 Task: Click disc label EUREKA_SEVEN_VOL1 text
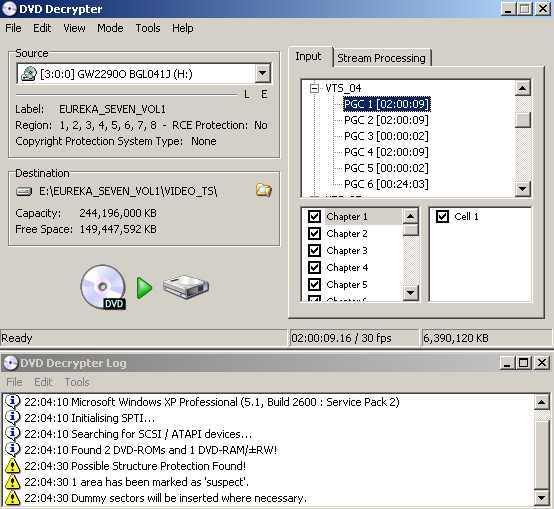tap(112, 109)
